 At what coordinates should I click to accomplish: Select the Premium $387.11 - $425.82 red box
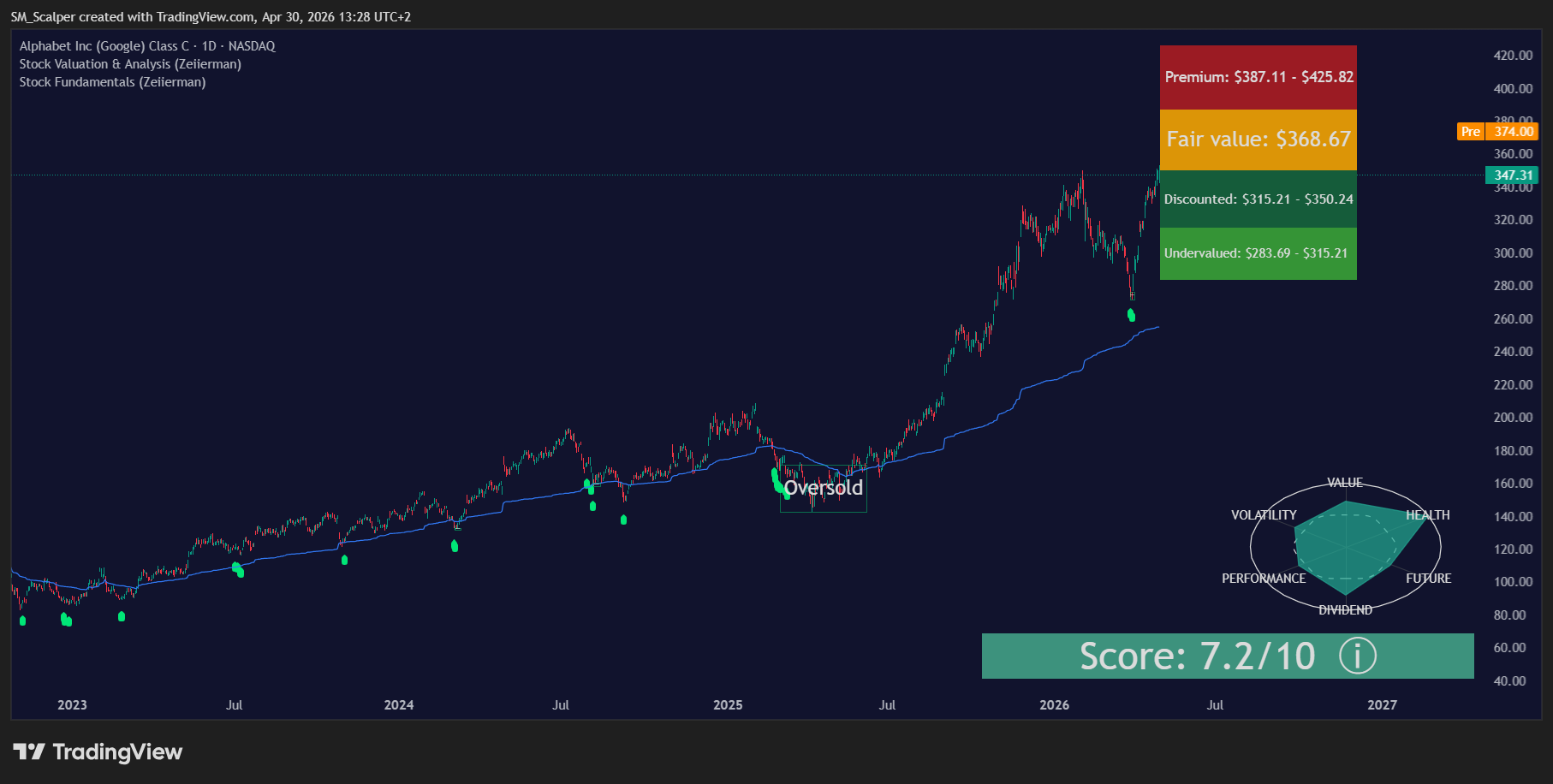1258,77
